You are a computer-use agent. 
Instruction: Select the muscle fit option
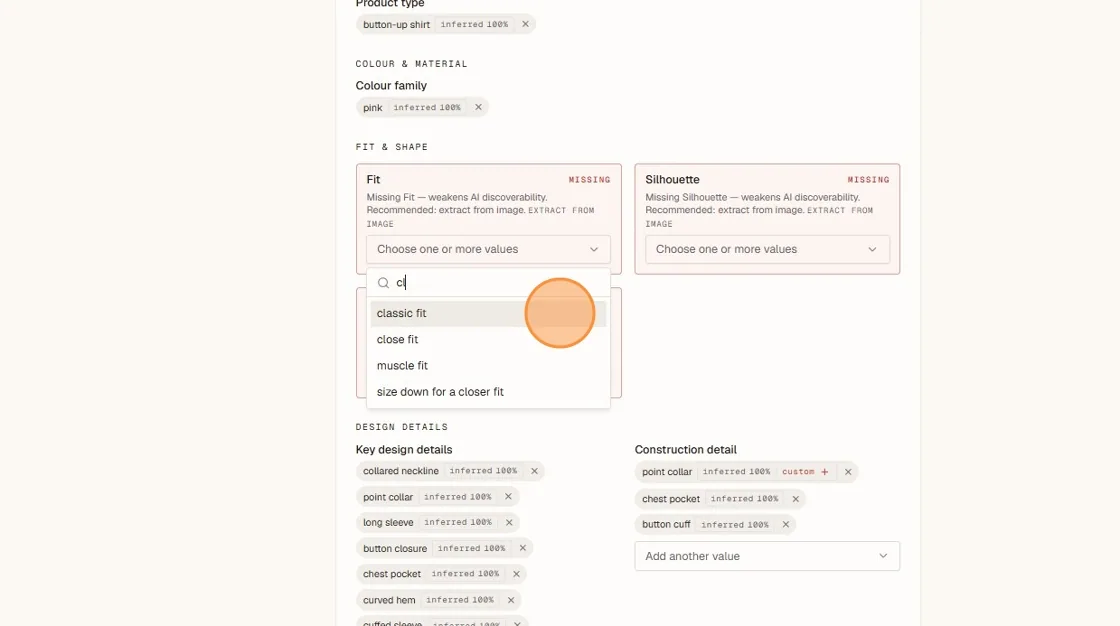pyautogui.click(x=488, y=365)
